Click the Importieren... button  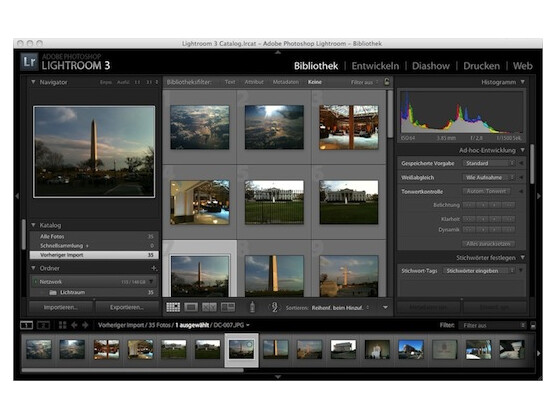click(61, 307)
